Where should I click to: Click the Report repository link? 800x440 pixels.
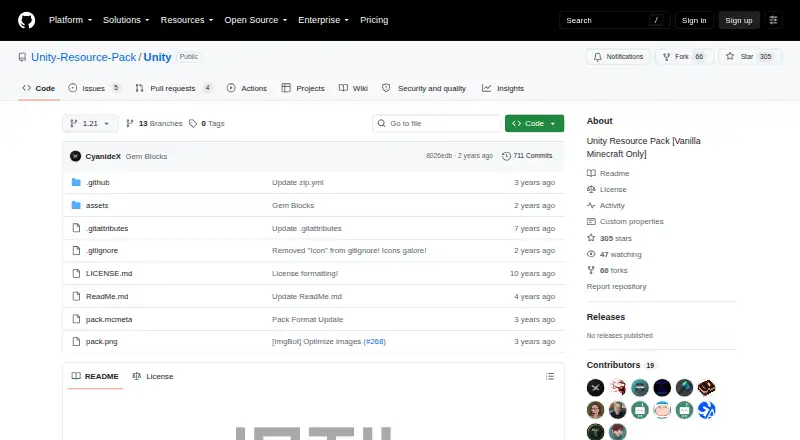tap(616, 286)
